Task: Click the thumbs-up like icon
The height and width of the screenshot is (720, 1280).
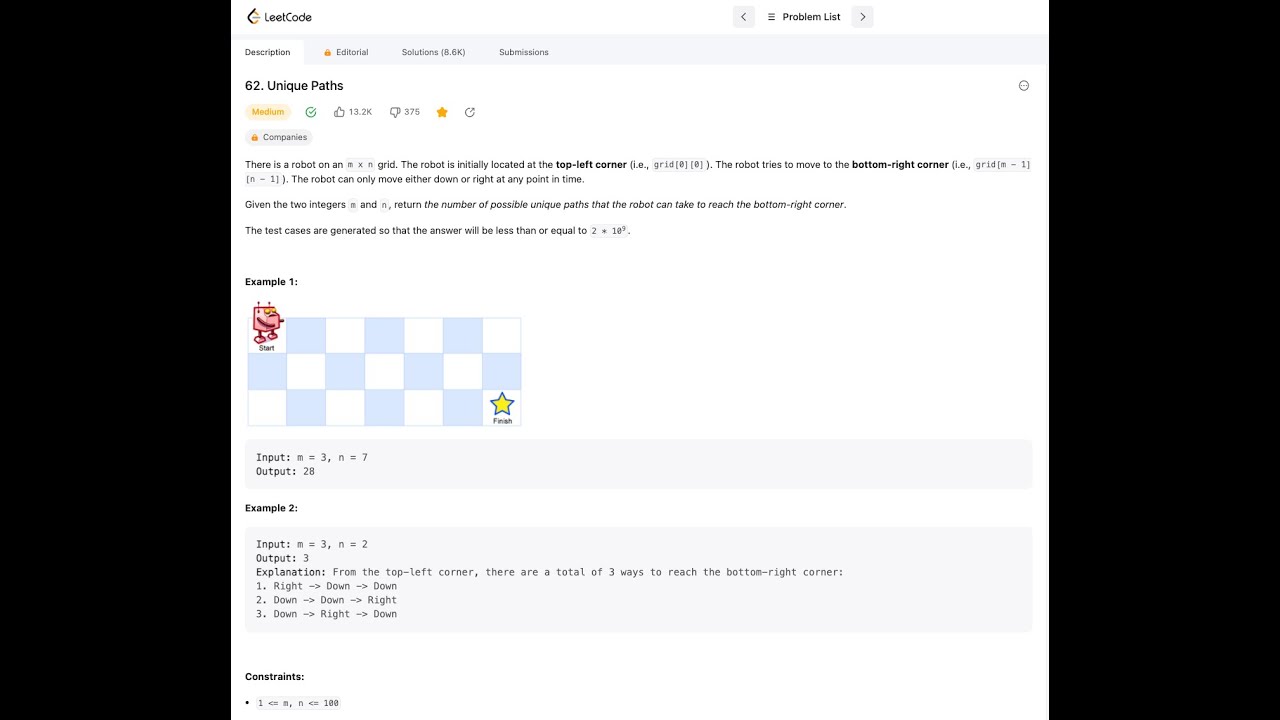Action: pyautogui.click(x=340, y=112)
